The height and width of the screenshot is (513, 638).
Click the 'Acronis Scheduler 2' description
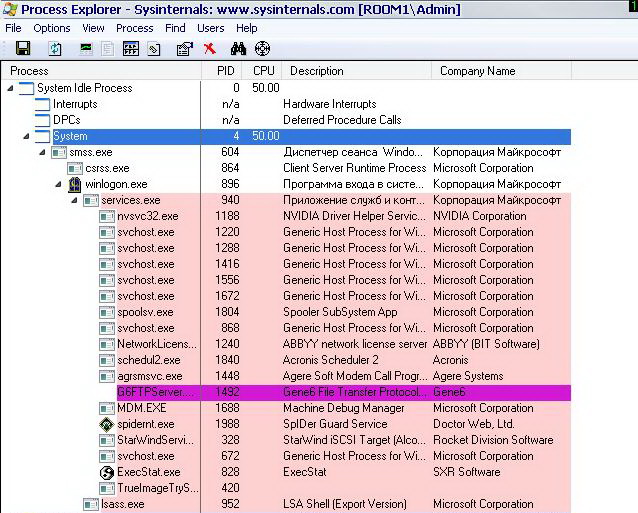[x=331, y=360]
